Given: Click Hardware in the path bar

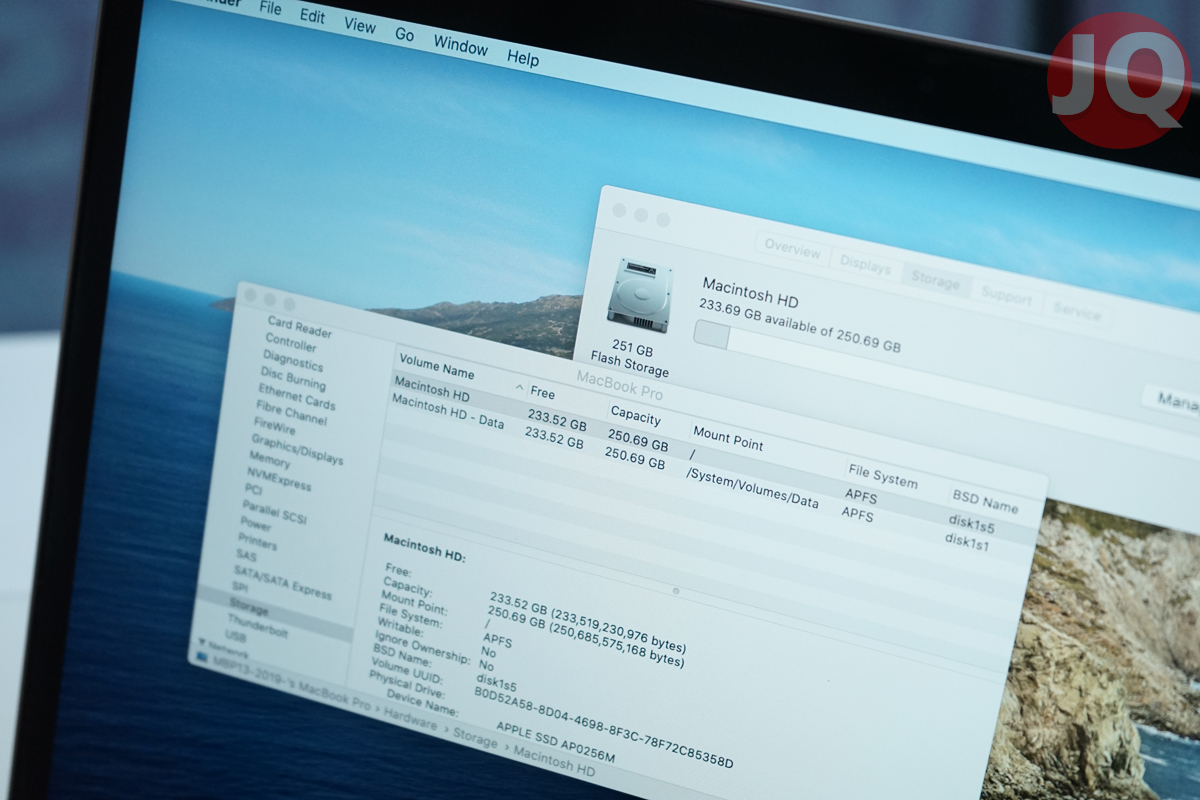Looking at the screenshot, I should 411,720.
